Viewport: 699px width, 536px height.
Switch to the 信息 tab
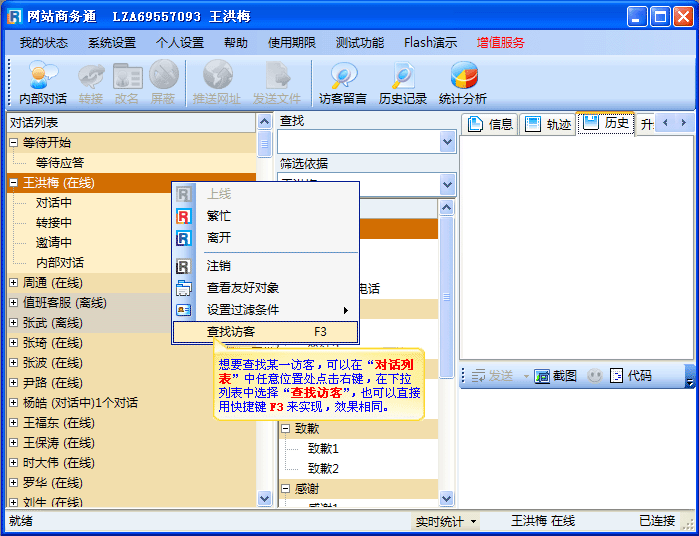point(491,124)
